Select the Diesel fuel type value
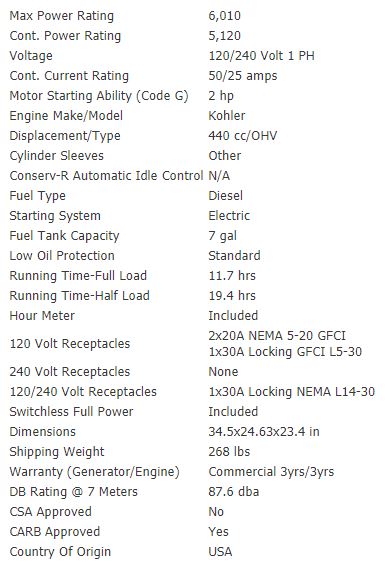The height and width of the screenshot is (570, 389). [x=225, y=196]
